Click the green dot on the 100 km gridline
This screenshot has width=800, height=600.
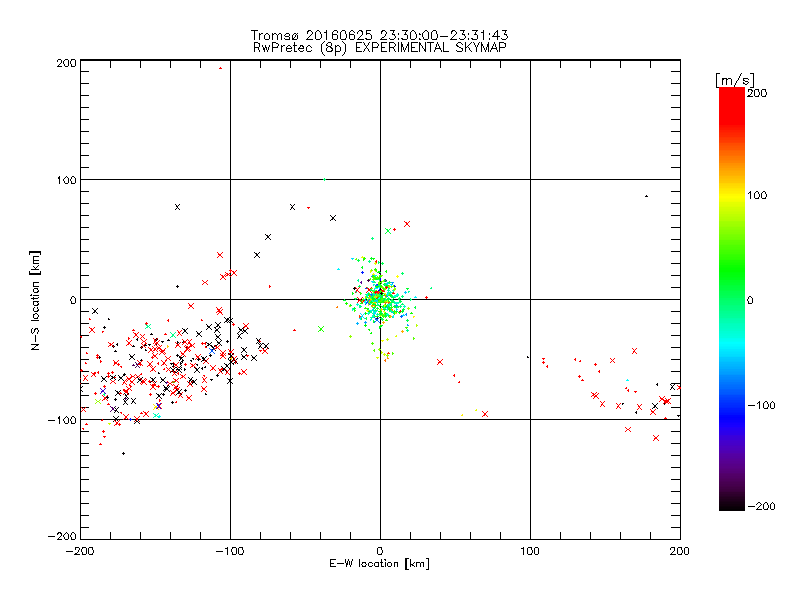pyautogui.click(x=324, y=180)
